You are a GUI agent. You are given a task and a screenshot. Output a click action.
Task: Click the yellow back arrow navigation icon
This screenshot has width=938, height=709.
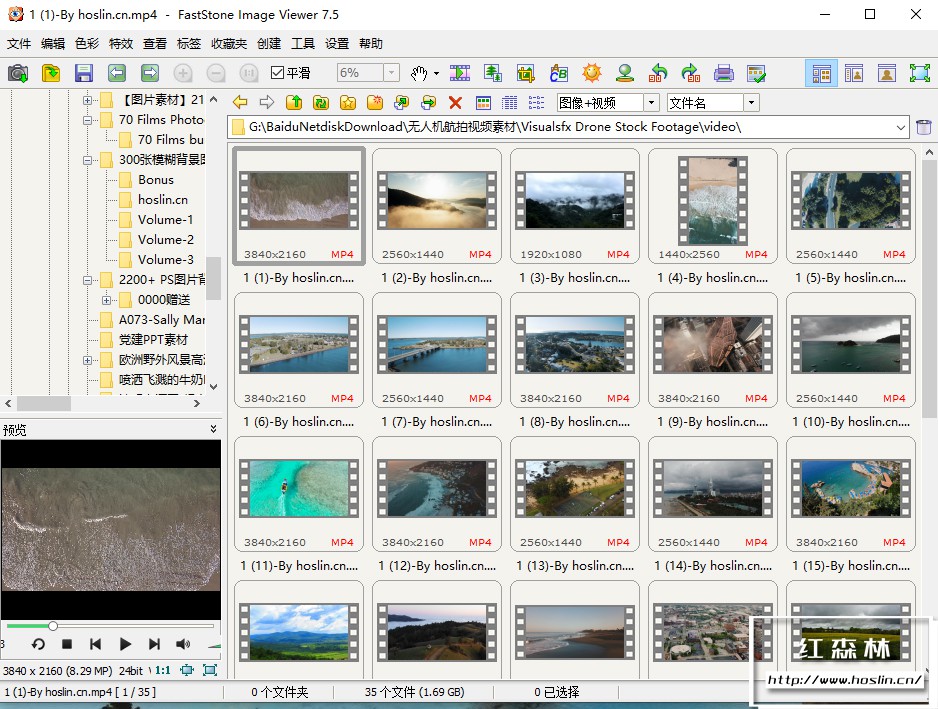coord(240,102)
